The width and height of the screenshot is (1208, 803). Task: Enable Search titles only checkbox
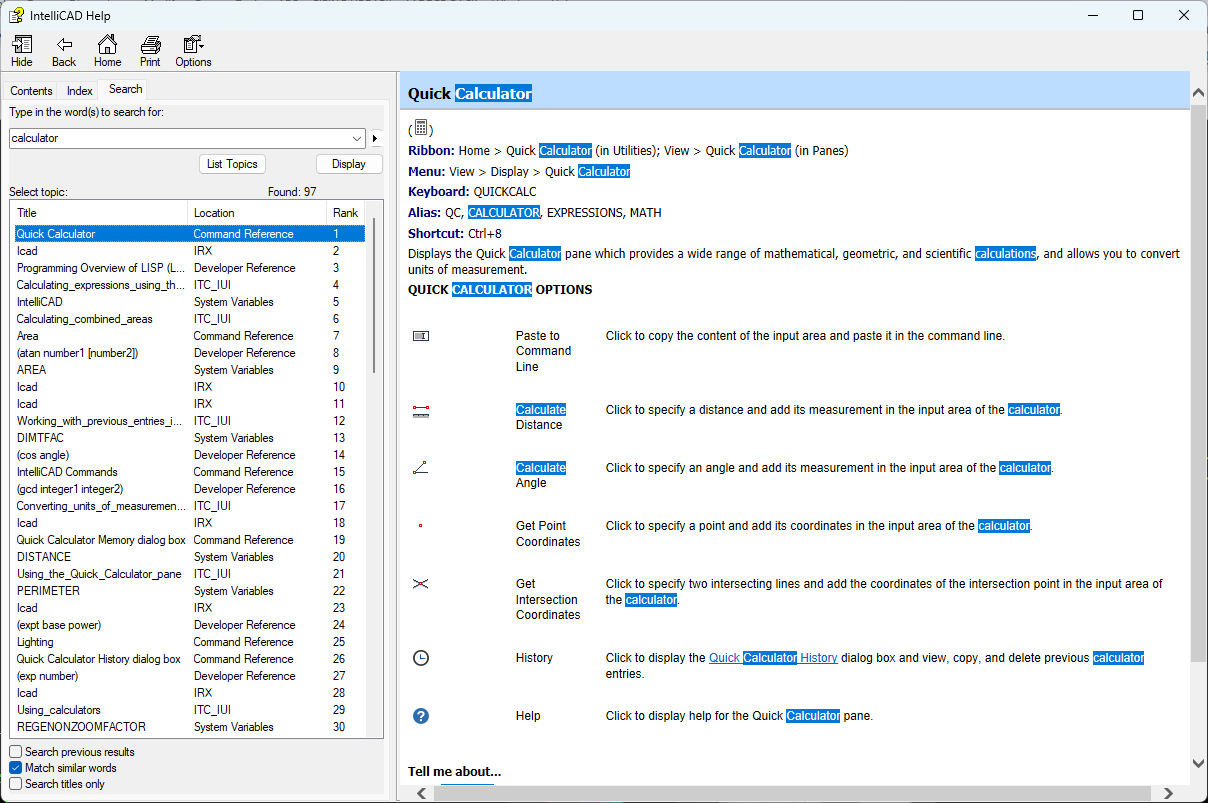[15, 784]
